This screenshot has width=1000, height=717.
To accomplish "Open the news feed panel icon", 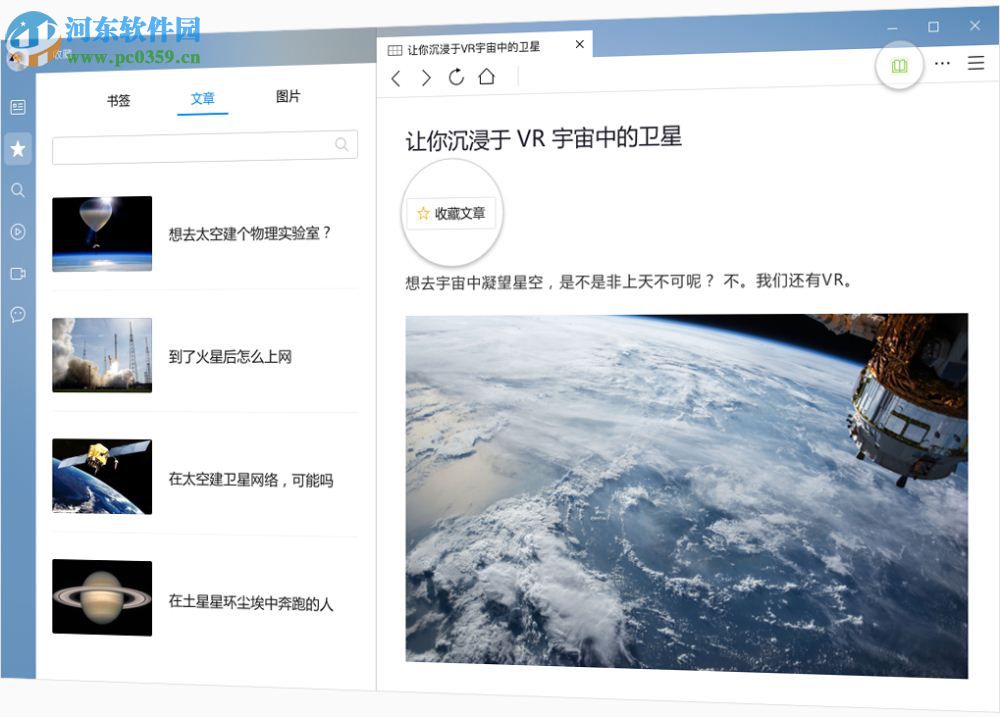I will (x=17, y=108).
